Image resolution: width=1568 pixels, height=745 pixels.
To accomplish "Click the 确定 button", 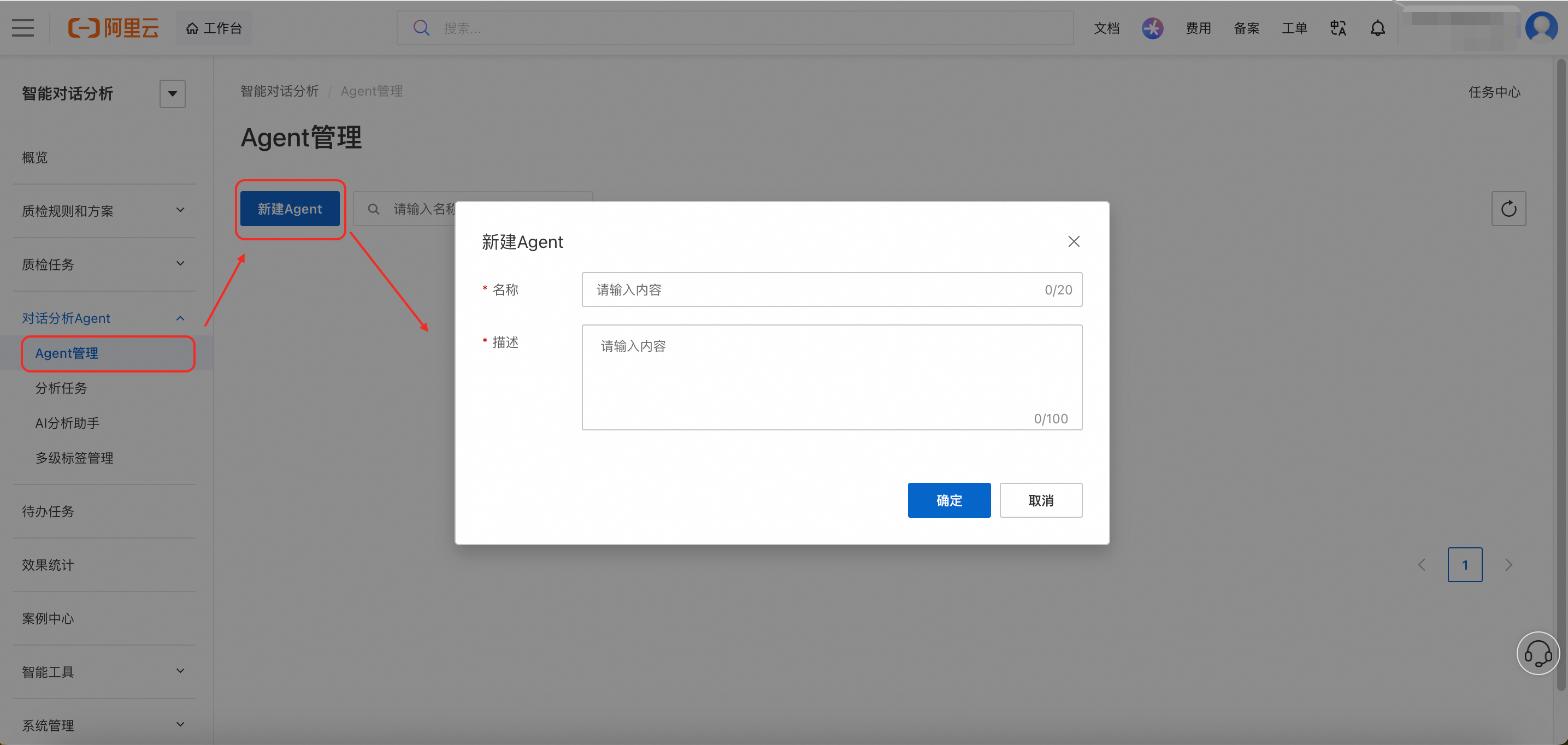I will click(x=949, y=500).
